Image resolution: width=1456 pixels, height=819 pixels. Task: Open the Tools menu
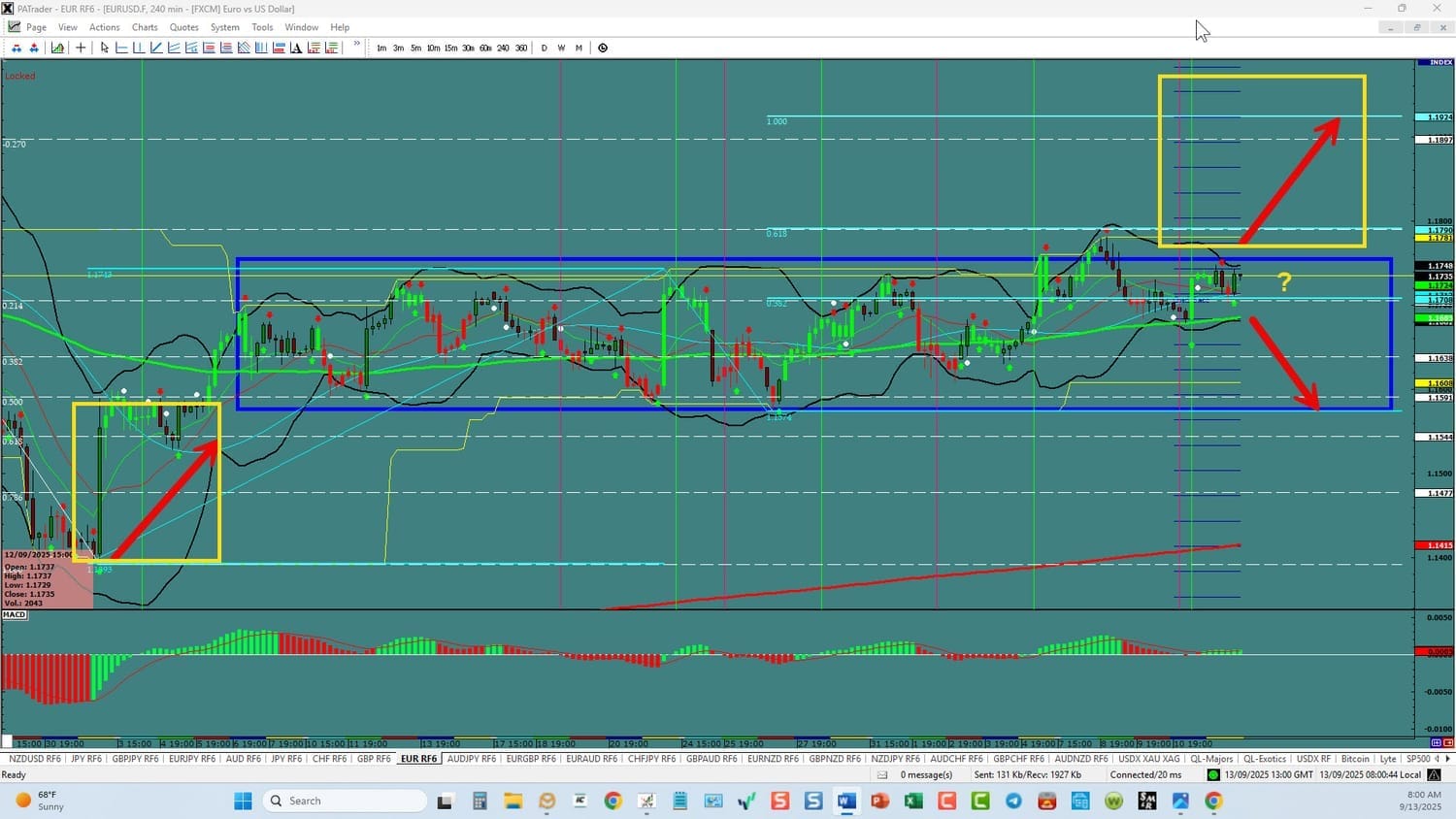click(262, 27)
